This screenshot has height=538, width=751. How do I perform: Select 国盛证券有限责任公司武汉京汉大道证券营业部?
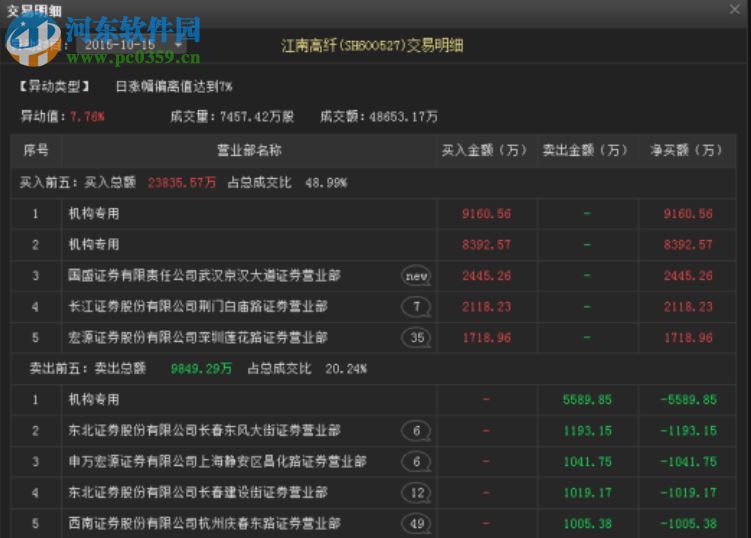pos(204,275)
